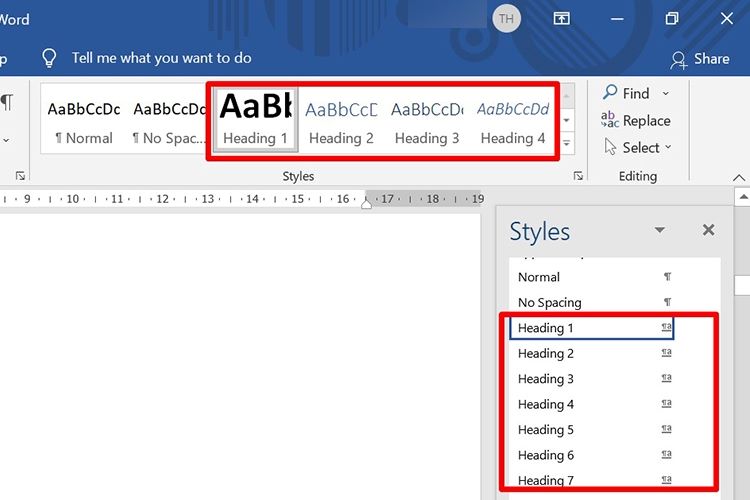This screenshot has width=750, height=500.
Task: Click the Tell me lightbulb icon
Action: pyautogui.click(x=49, y=58)
